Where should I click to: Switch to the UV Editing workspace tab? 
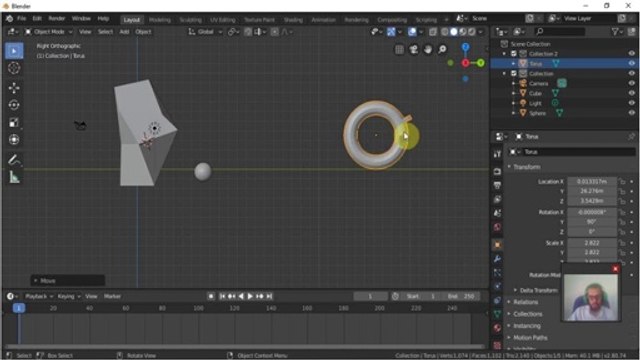223,20
